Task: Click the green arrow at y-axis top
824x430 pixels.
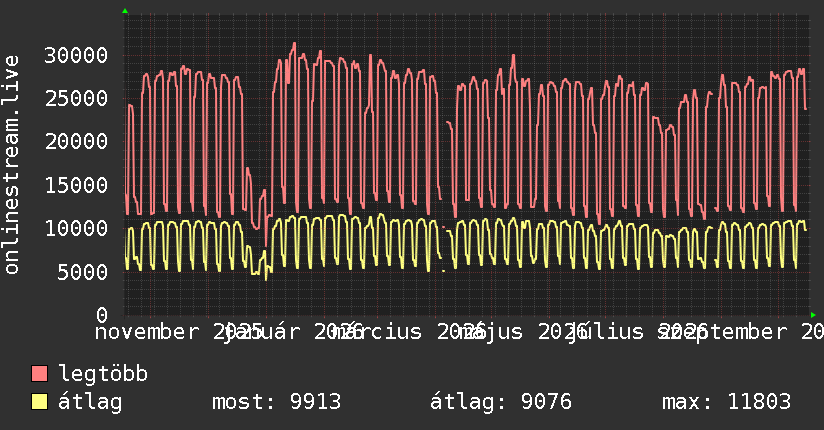Action: click(x=125, y=11)
